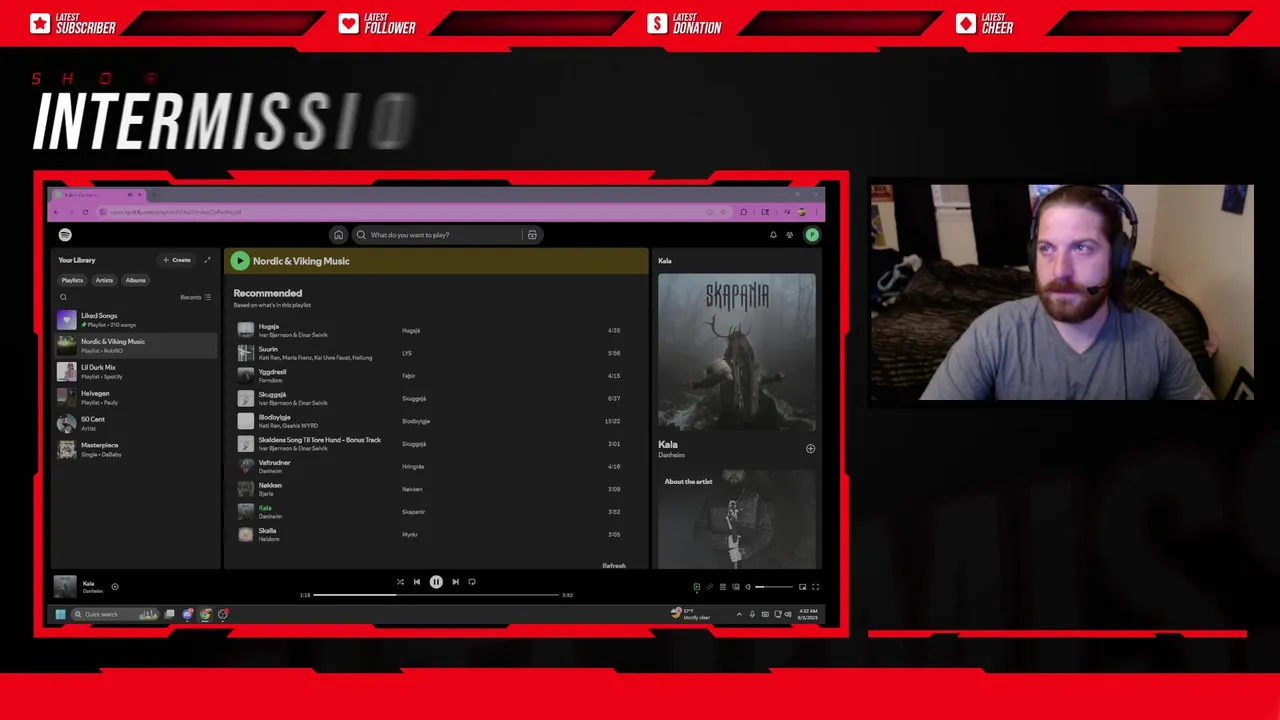Image resolution: width=1280 pixels, height=720 pixels.
Task: Open the Chrome extensions menu
Action: tap(743, 212)
